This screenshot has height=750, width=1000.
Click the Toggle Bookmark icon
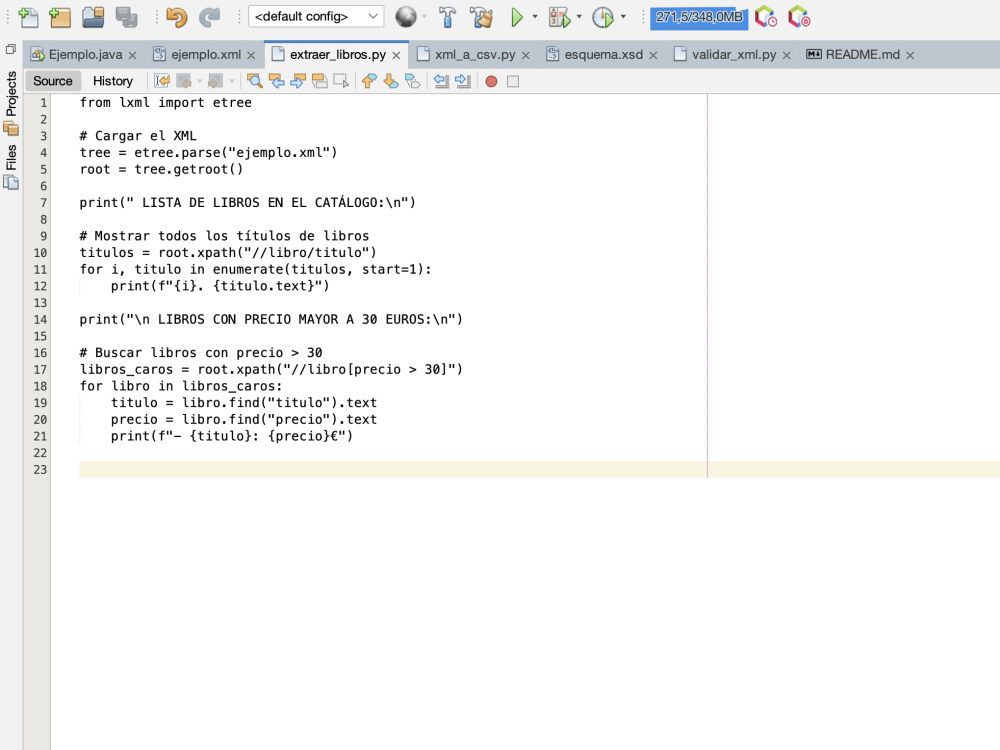413,81
